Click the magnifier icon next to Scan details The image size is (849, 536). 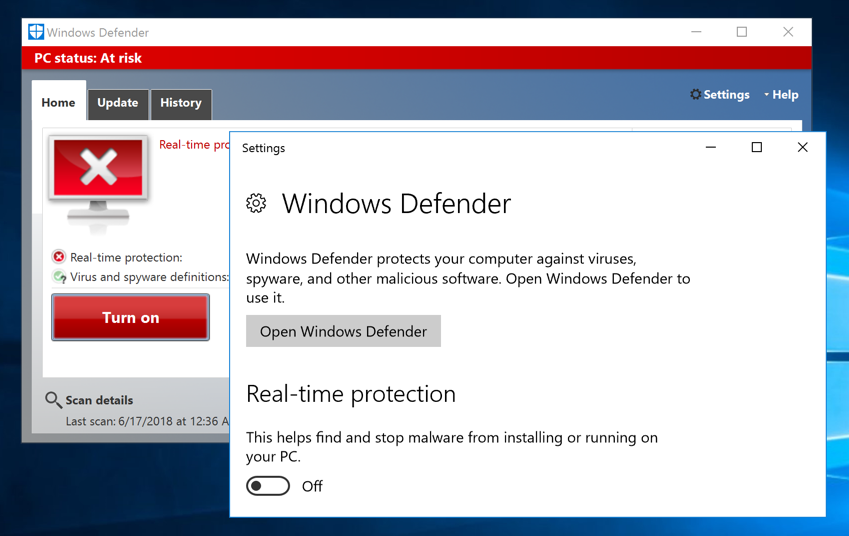53,400
